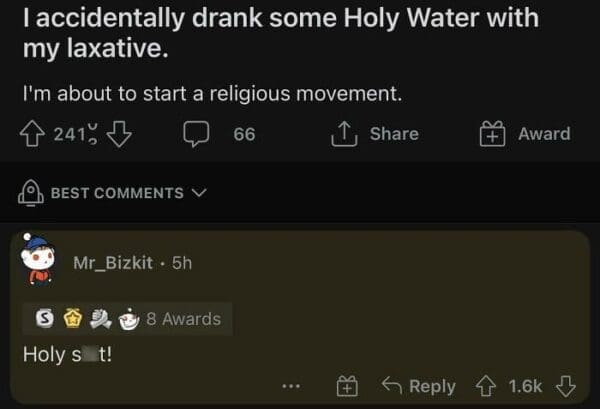The height and width of the screenshot is (409, 600).
Task: Open the comment's three-dot overflow menu
Action: coord(291,386)
